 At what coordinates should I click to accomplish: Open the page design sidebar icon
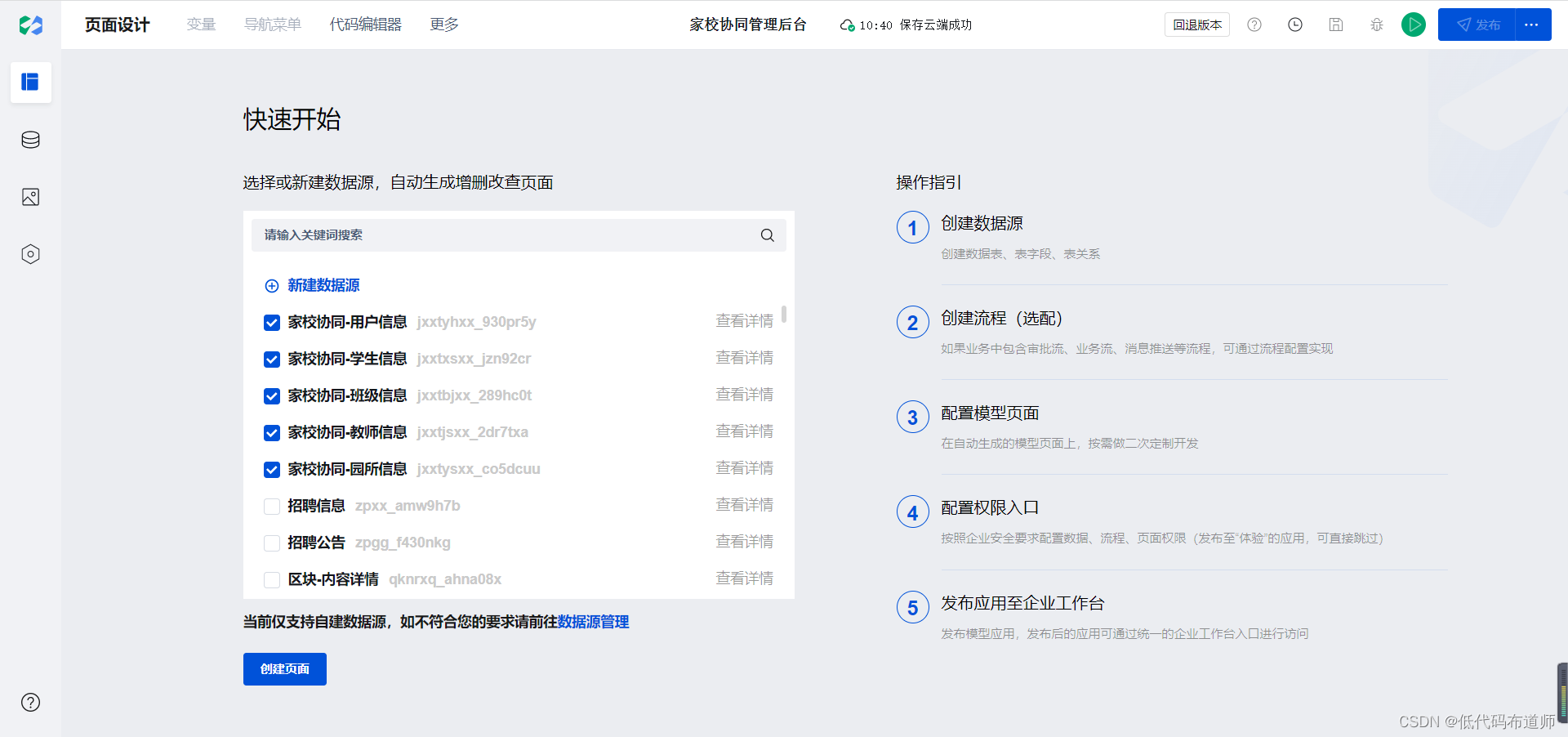30,82
